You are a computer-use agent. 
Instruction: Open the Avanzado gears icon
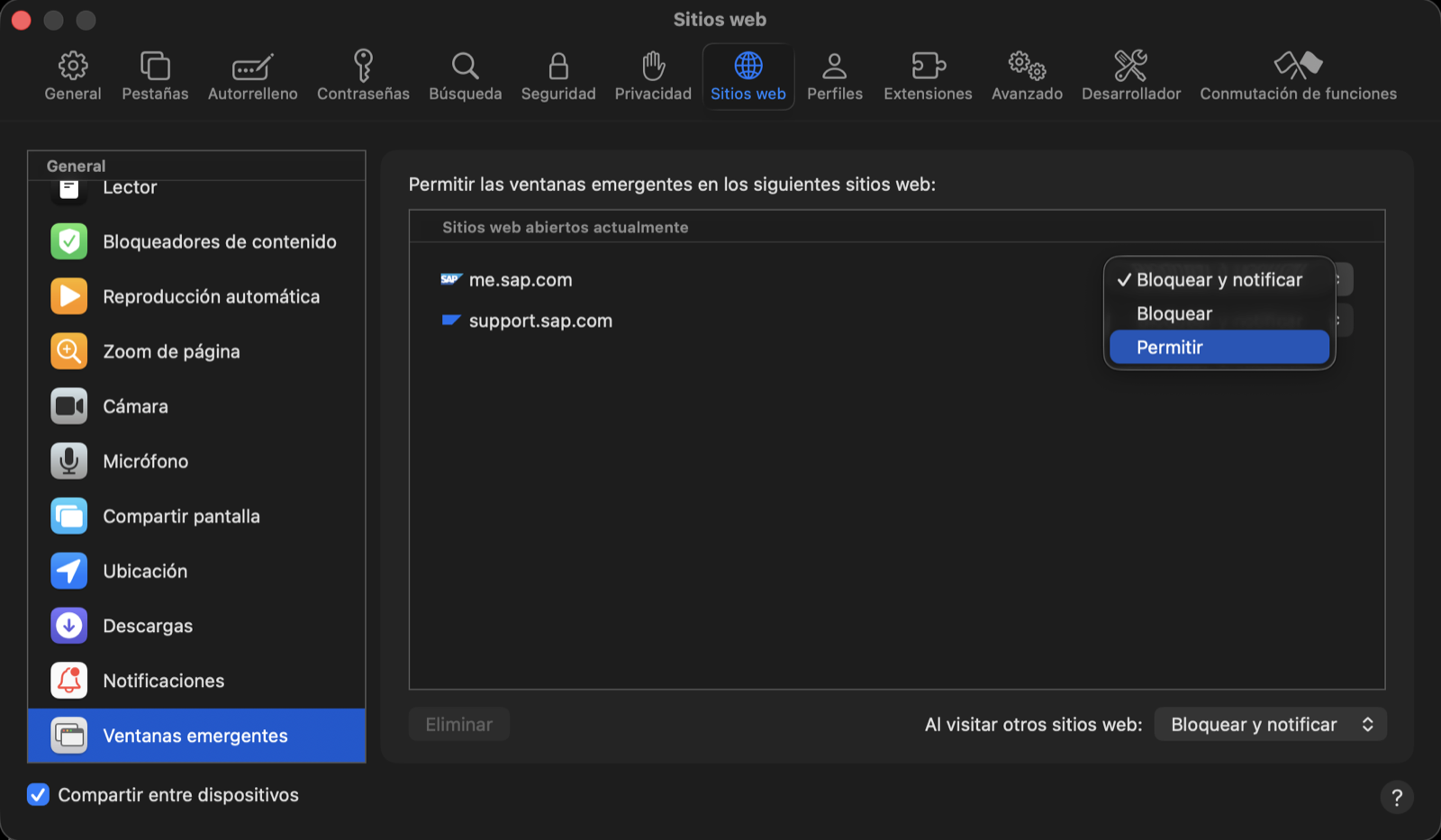(x=1027, y=66)
